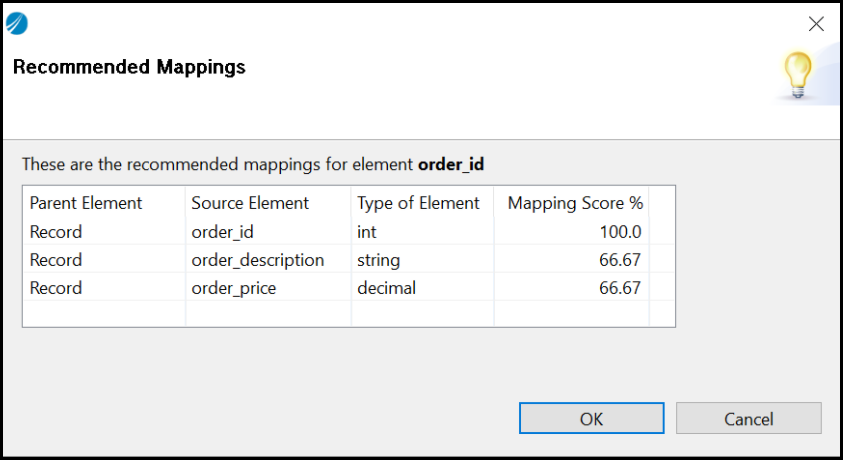Select the order_id source element row
This screenshot has width=843, height=460.
click(x=222, y=232)
